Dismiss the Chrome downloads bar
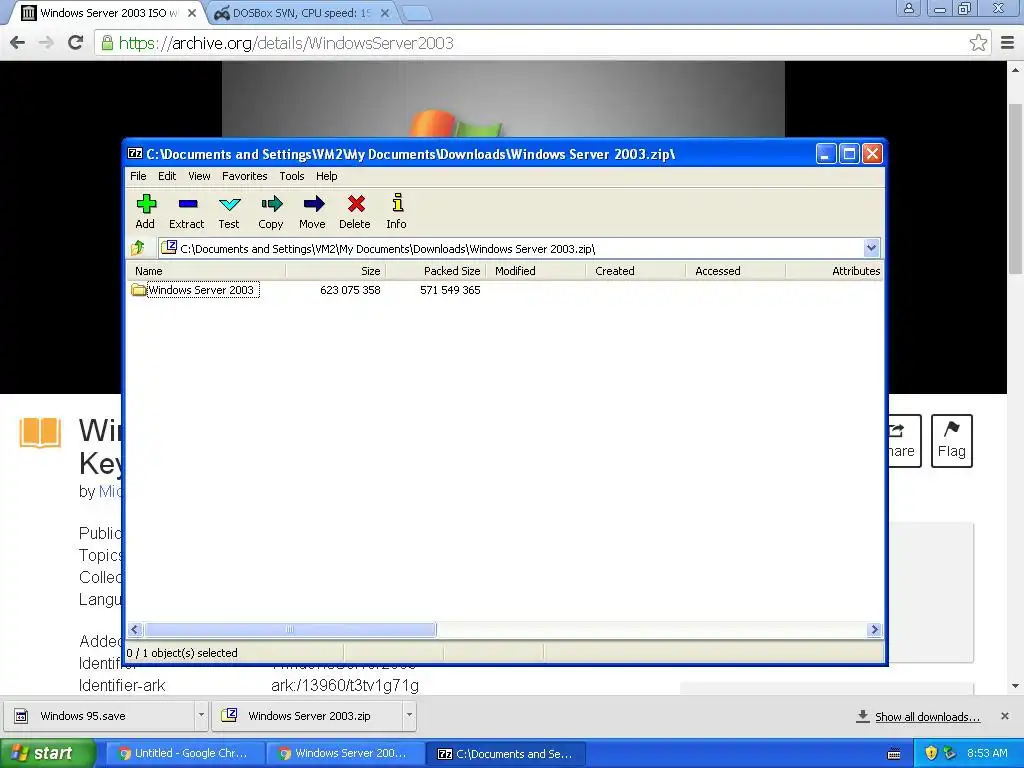The width and height of the screenshot is (1024, 768). pos(1004,716)
